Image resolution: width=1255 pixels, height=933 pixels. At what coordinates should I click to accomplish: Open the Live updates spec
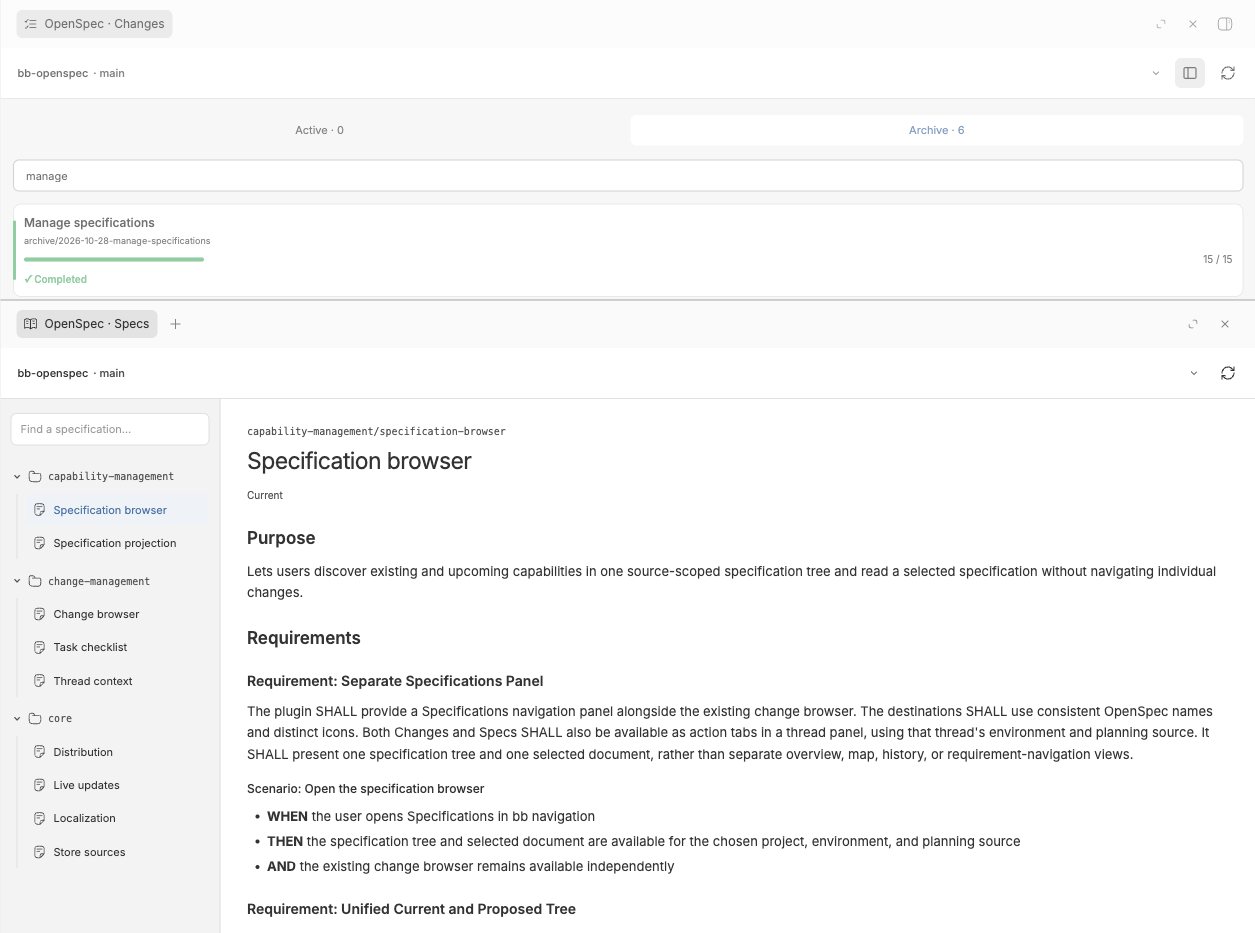[x=119, y=785]
